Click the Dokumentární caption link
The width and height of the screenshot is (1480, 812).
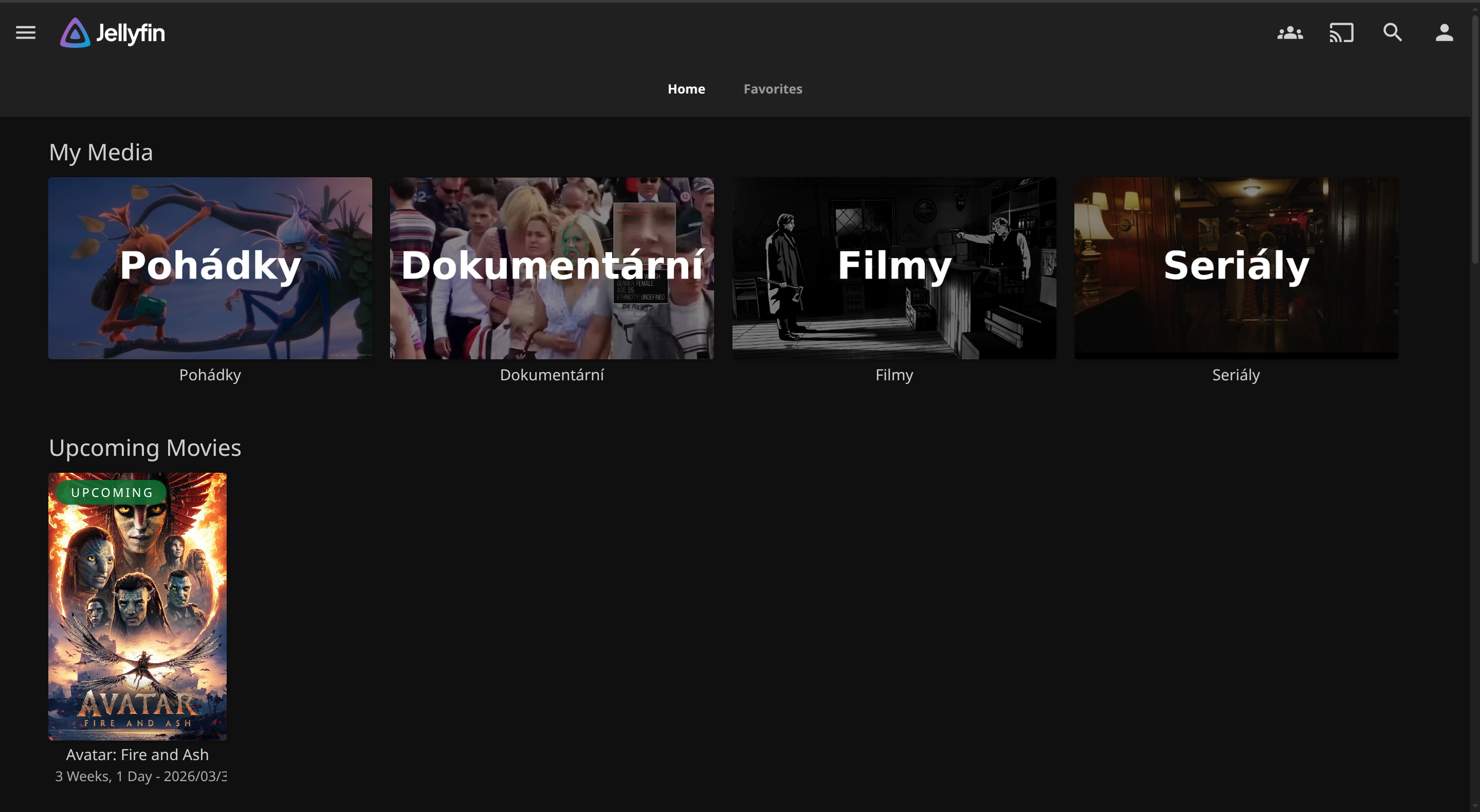552,375
